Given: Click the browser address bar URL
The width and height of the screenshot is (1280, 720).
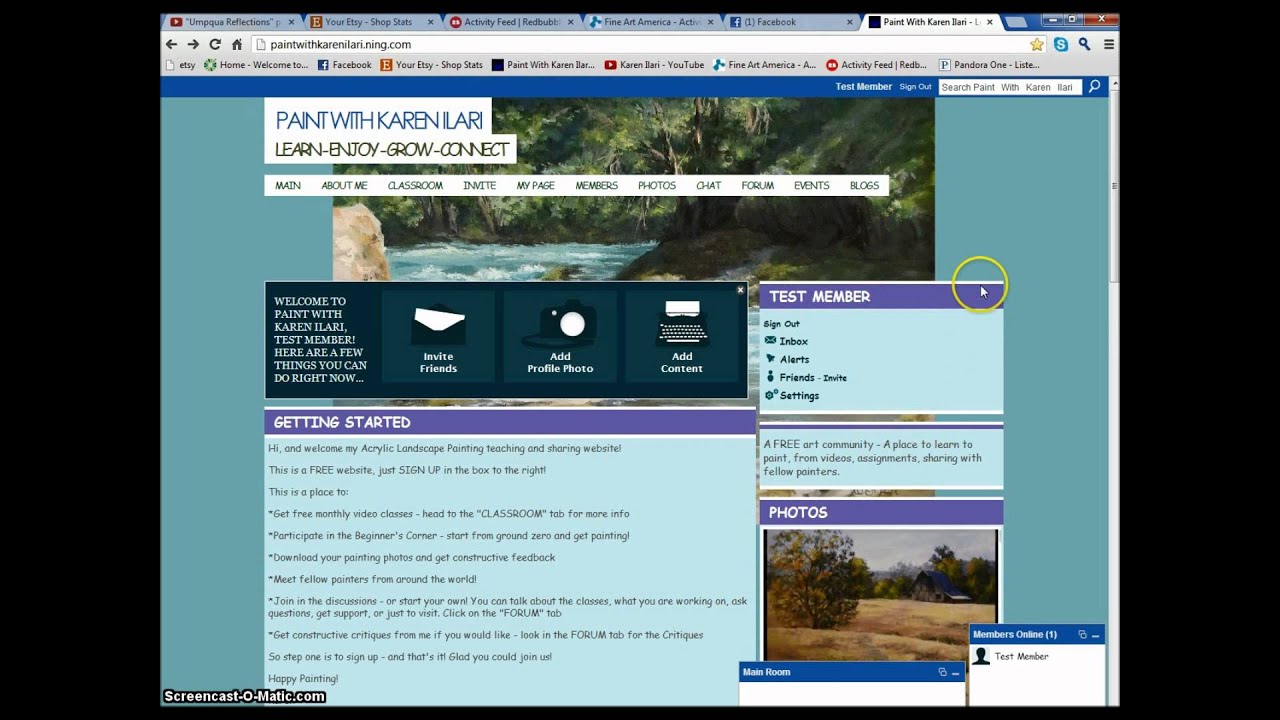Looking at the screenshot, I should 340,44.
